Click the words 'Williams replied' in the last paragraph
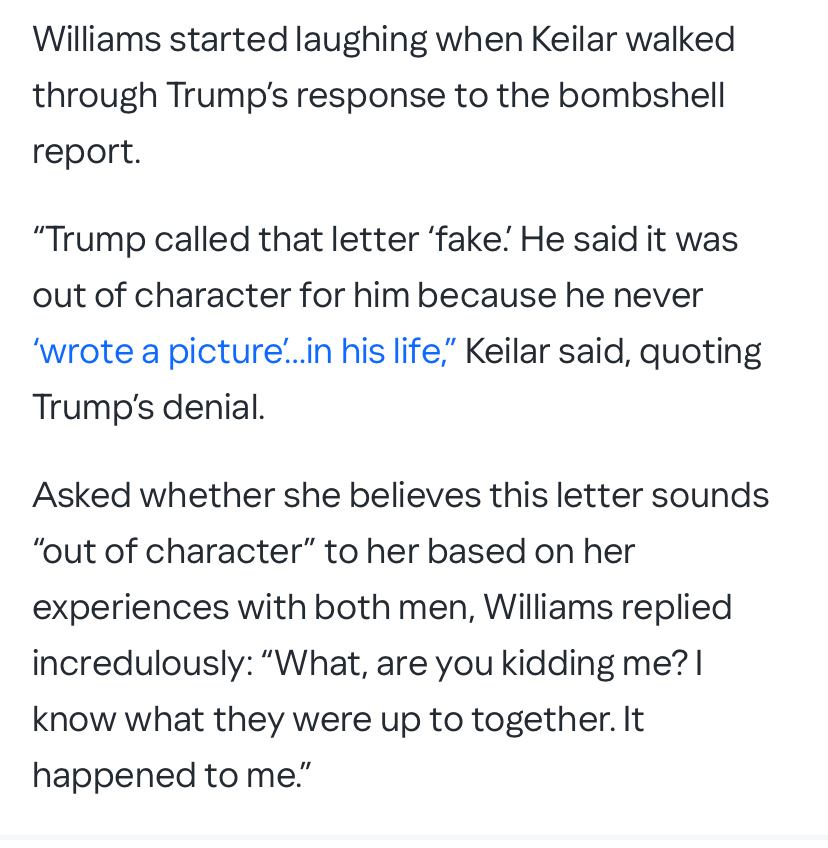Image resolution: width=828 pixels, height=848 pixels. (607, 607)
